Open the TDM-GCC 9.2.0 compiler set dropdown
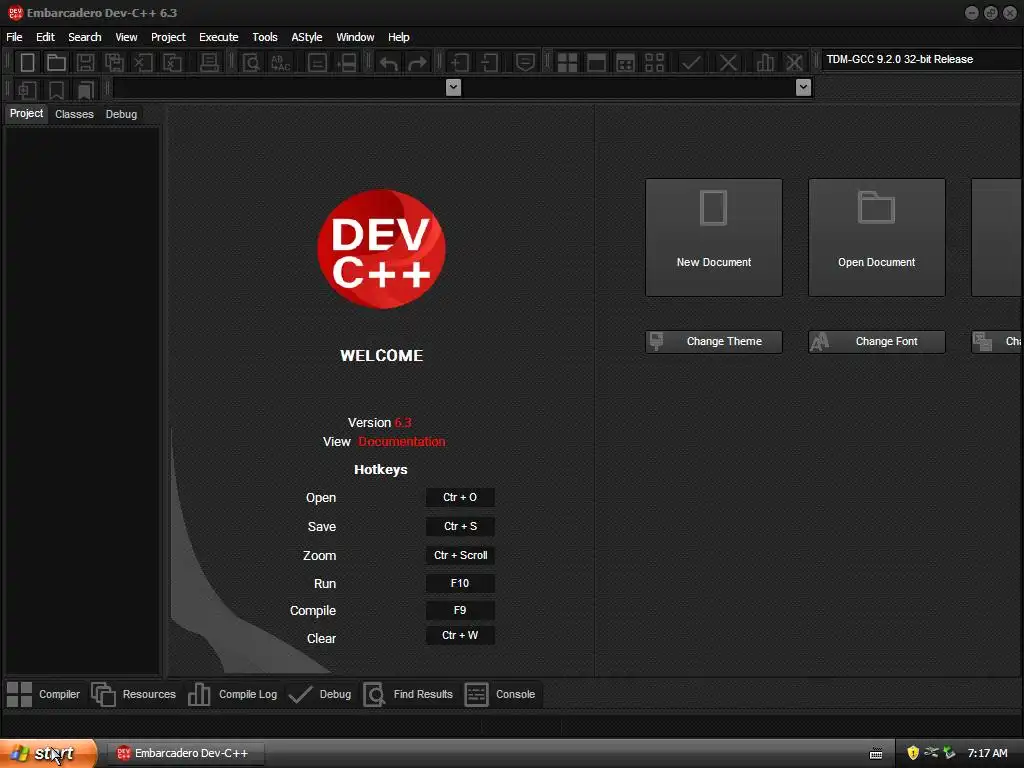 (921, 59)
